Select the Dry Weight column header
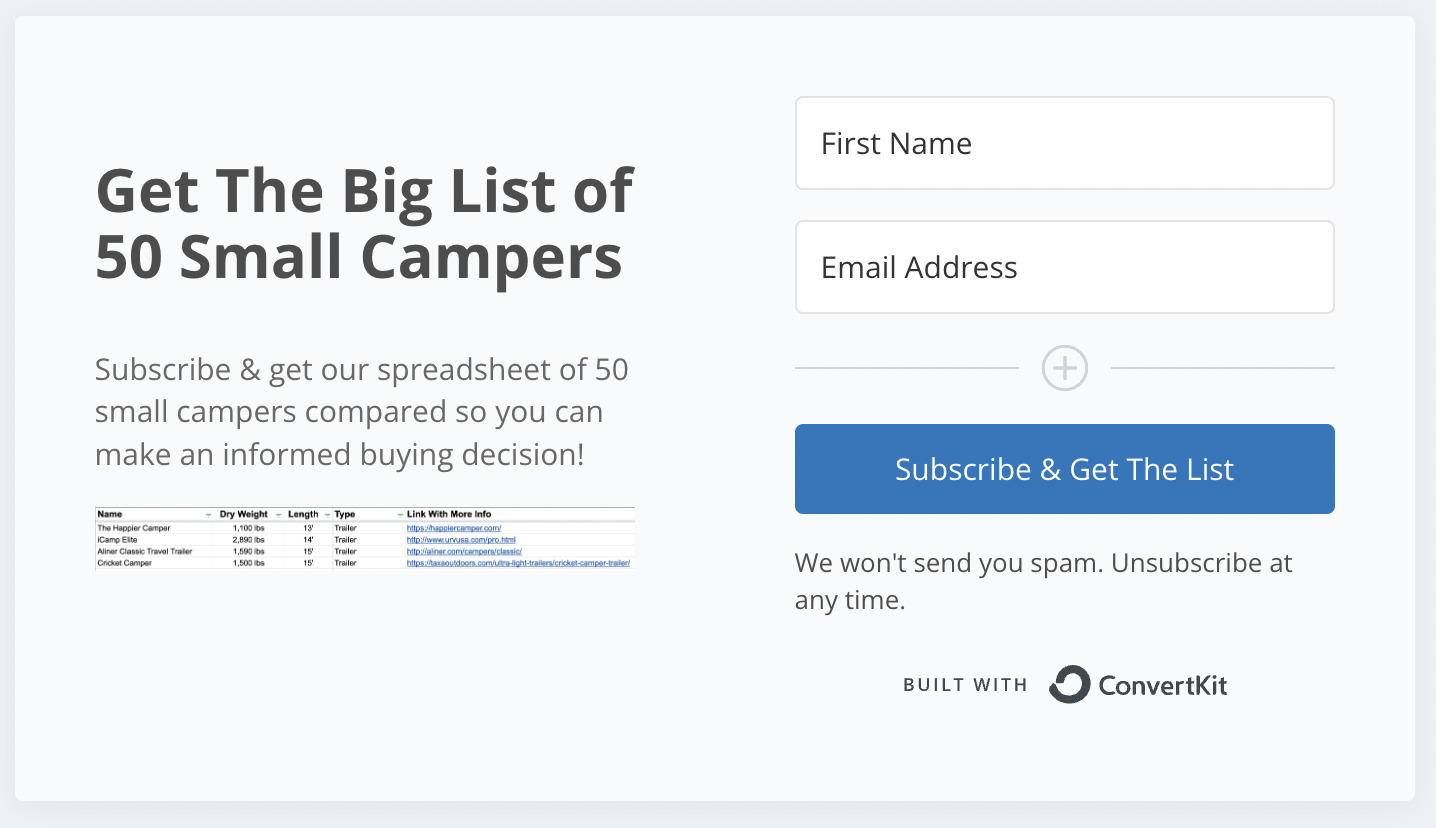The height and width of the screenshot is (828, 1436). [242, 513]
